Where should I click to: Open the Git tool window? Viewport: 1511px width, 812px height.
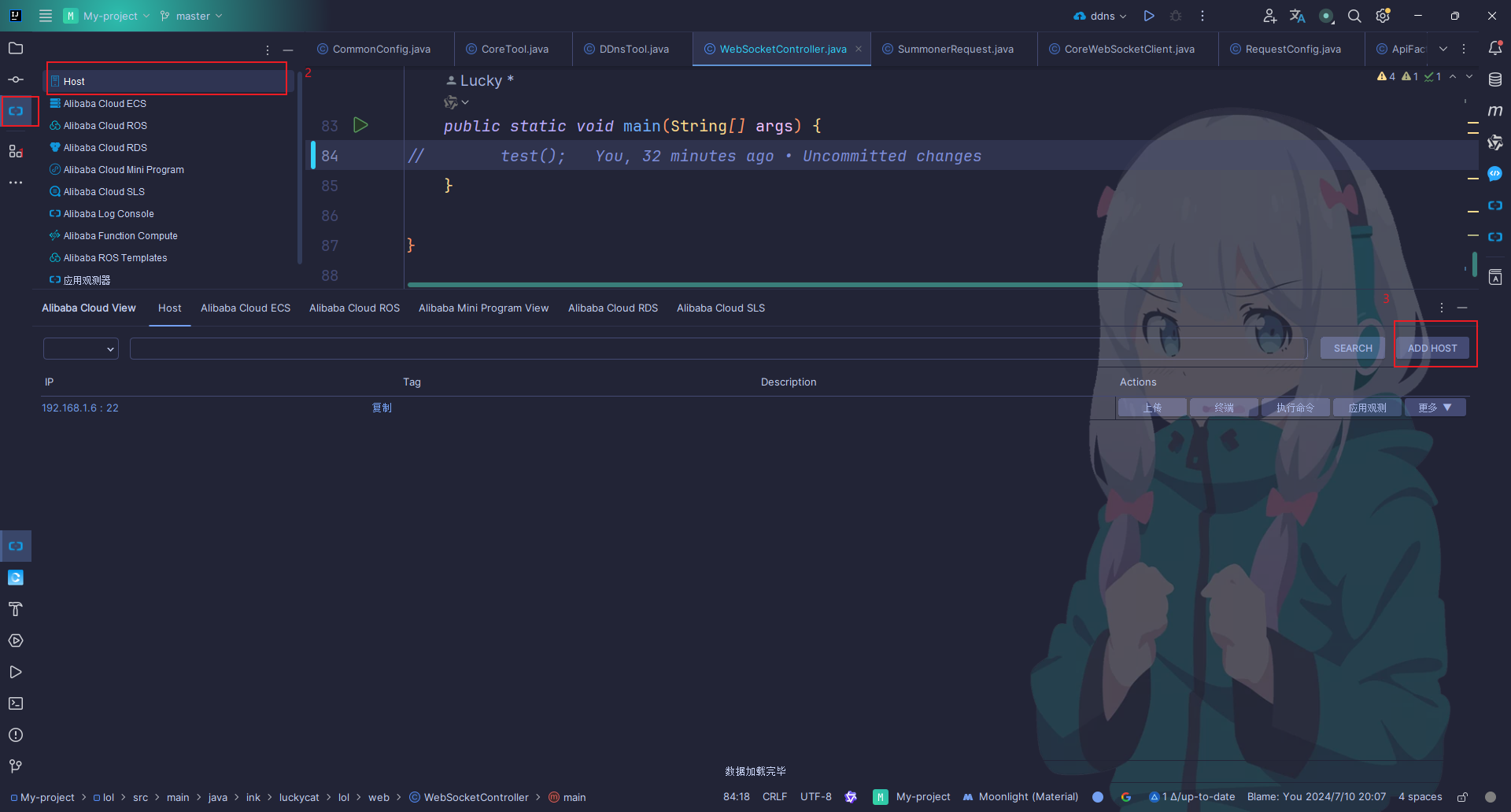[16, 766]
